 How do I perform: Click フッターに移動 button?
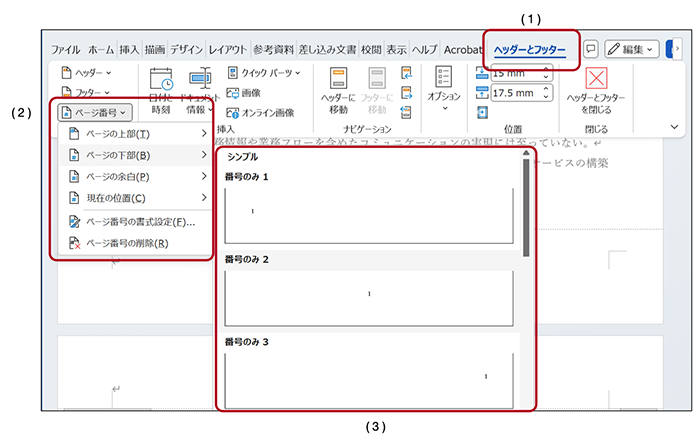(x=377, y=91)
